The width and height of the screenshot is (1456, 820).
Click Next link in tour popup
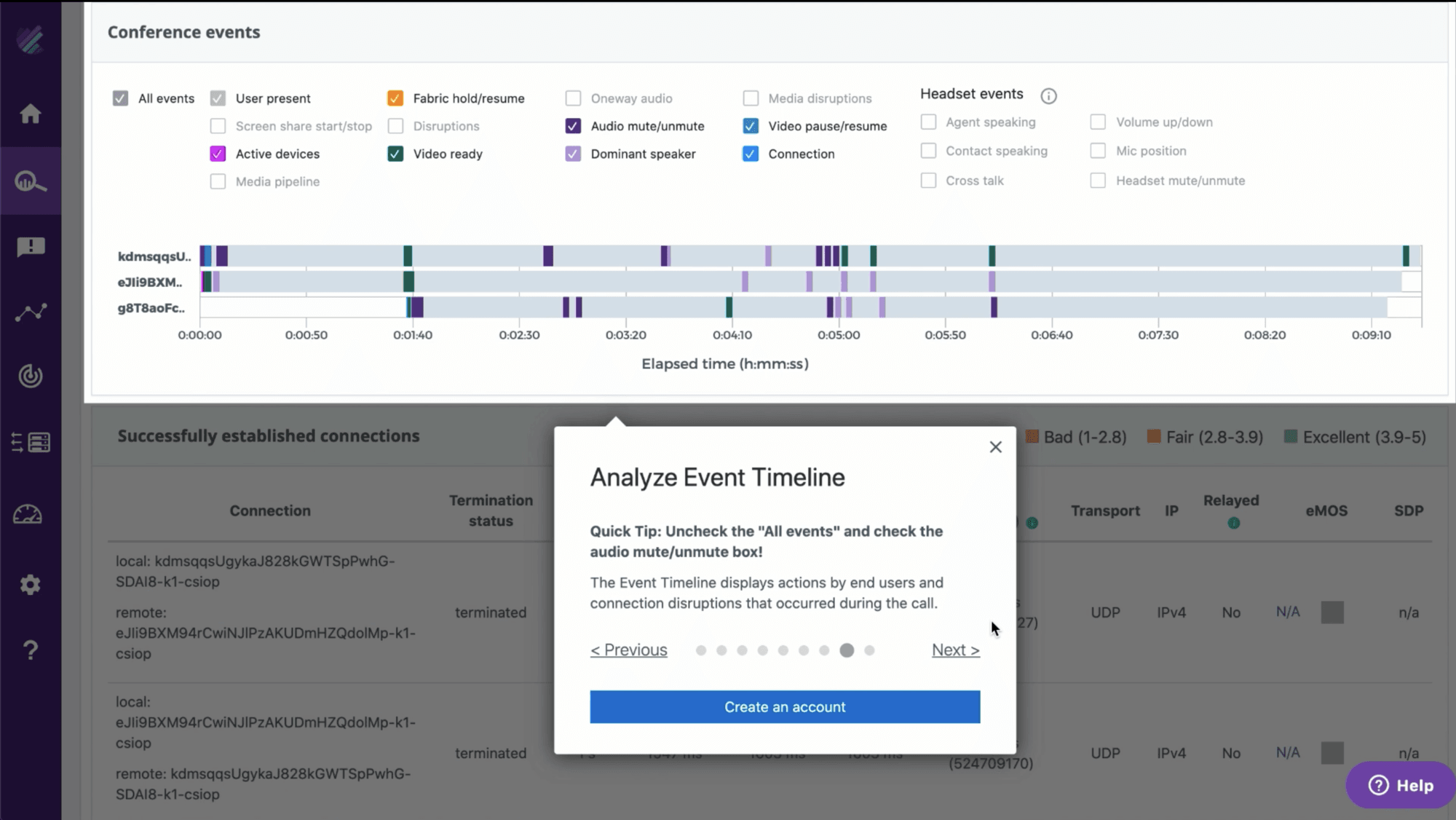(955, 650)
